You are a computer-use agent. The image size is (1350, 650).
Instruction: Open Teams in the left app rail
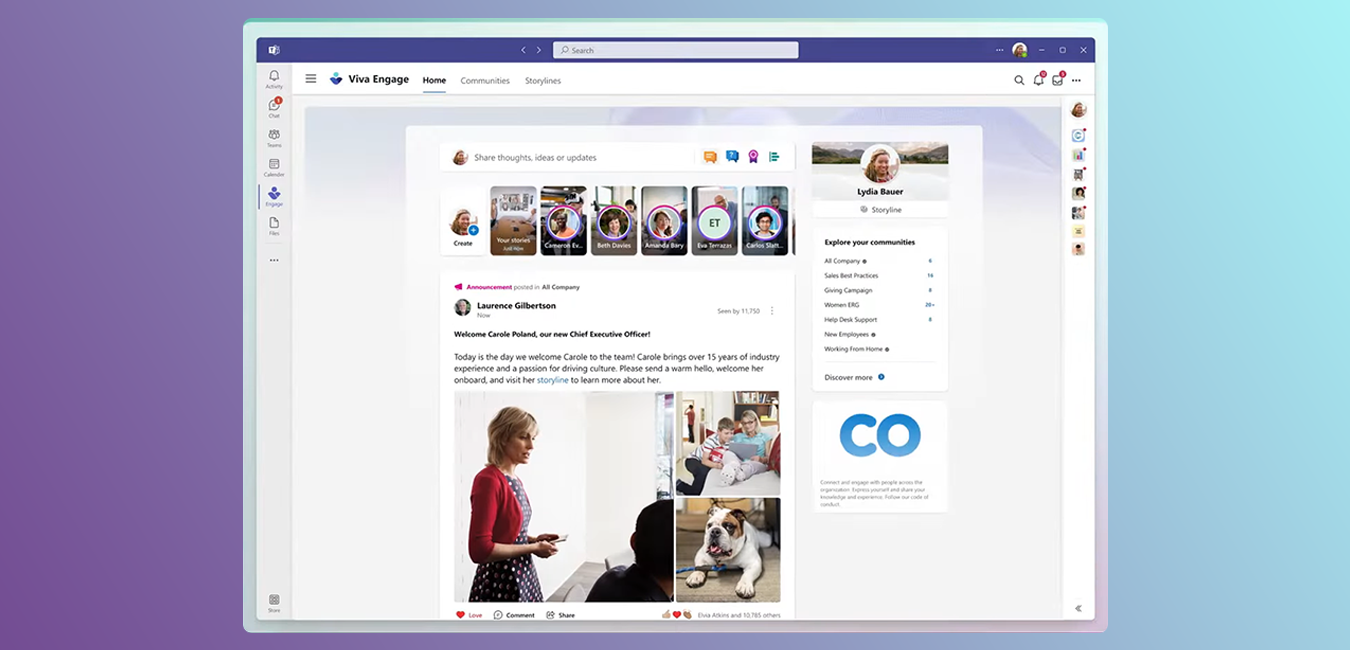(274, 138)
